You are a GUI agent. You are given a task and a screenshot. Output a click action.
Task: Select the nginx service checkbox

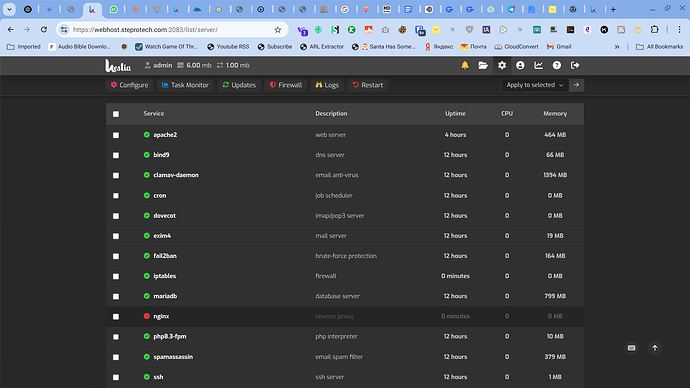click(116, 317)
